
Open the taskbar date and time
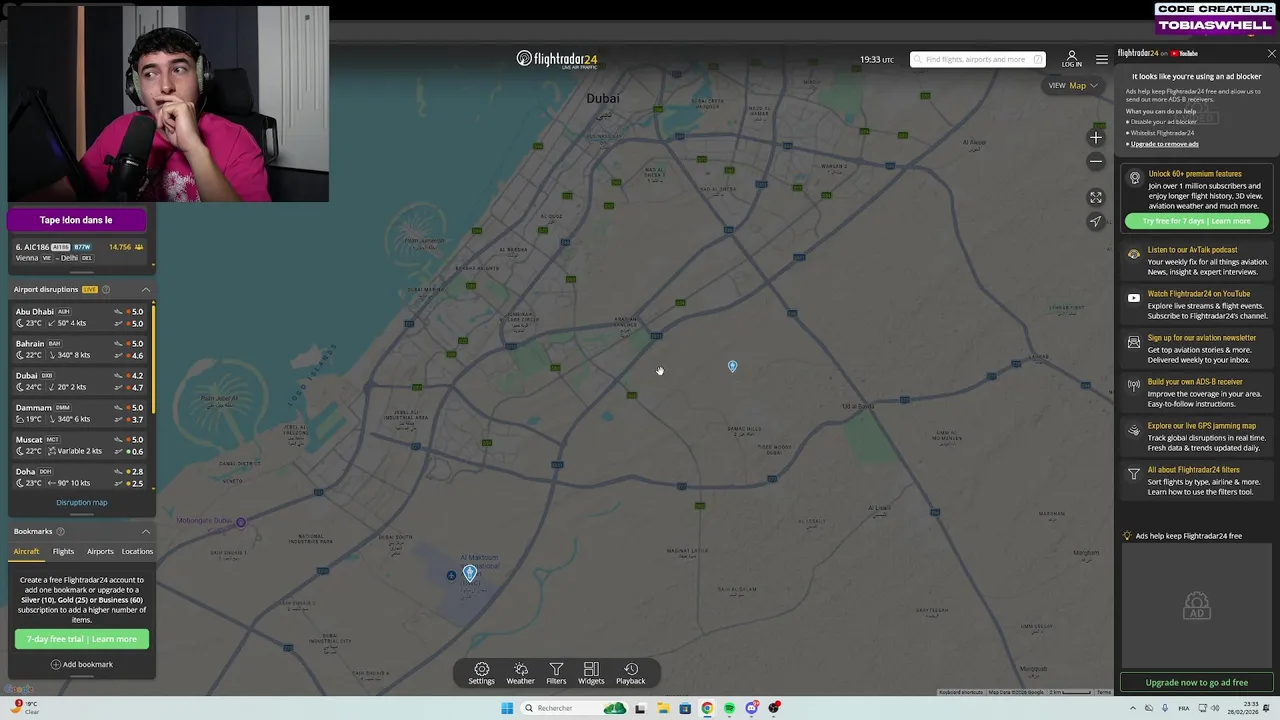pyautogui.click(x=1241, y=708)
